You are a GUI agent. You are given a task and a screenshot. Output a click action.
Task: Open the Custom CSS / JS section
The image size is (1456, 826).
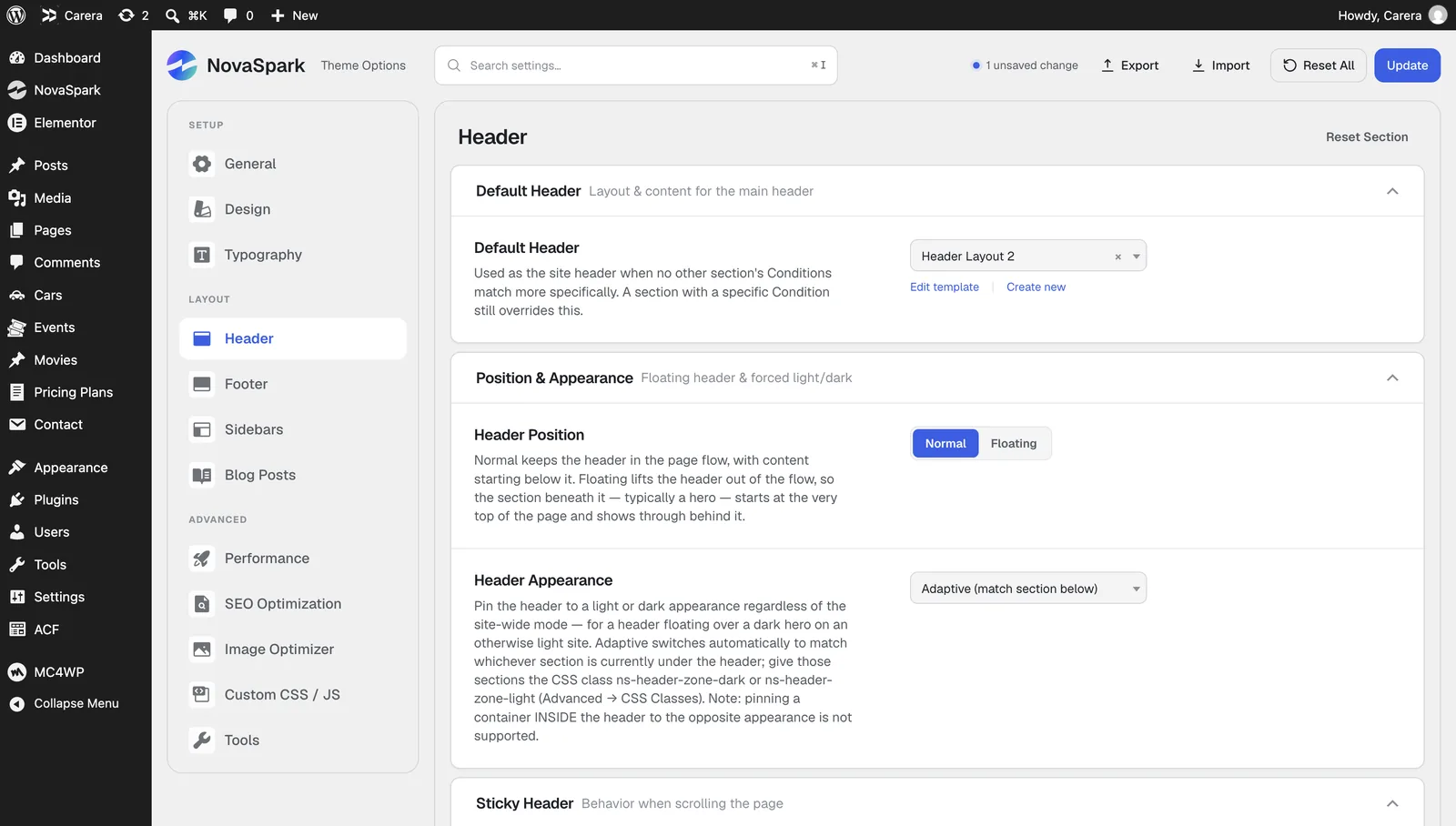pos(293,695)
